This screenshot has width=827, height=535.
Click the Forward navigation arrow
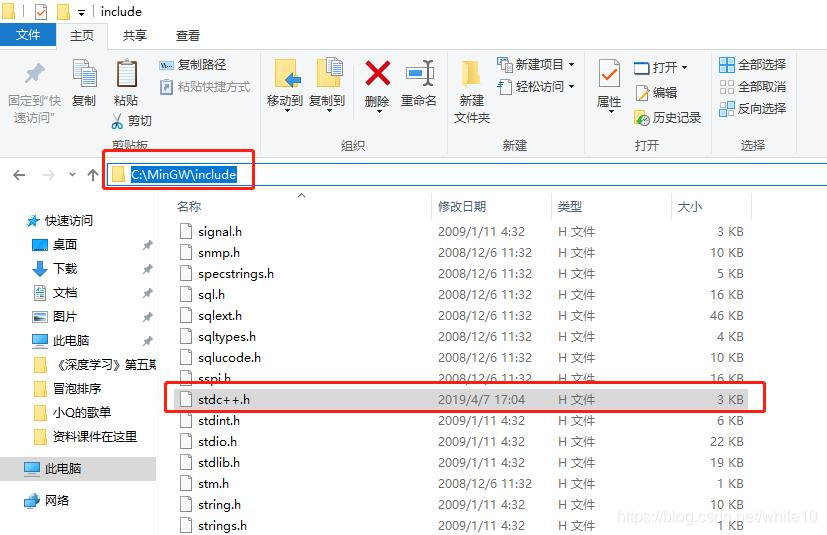48,175
